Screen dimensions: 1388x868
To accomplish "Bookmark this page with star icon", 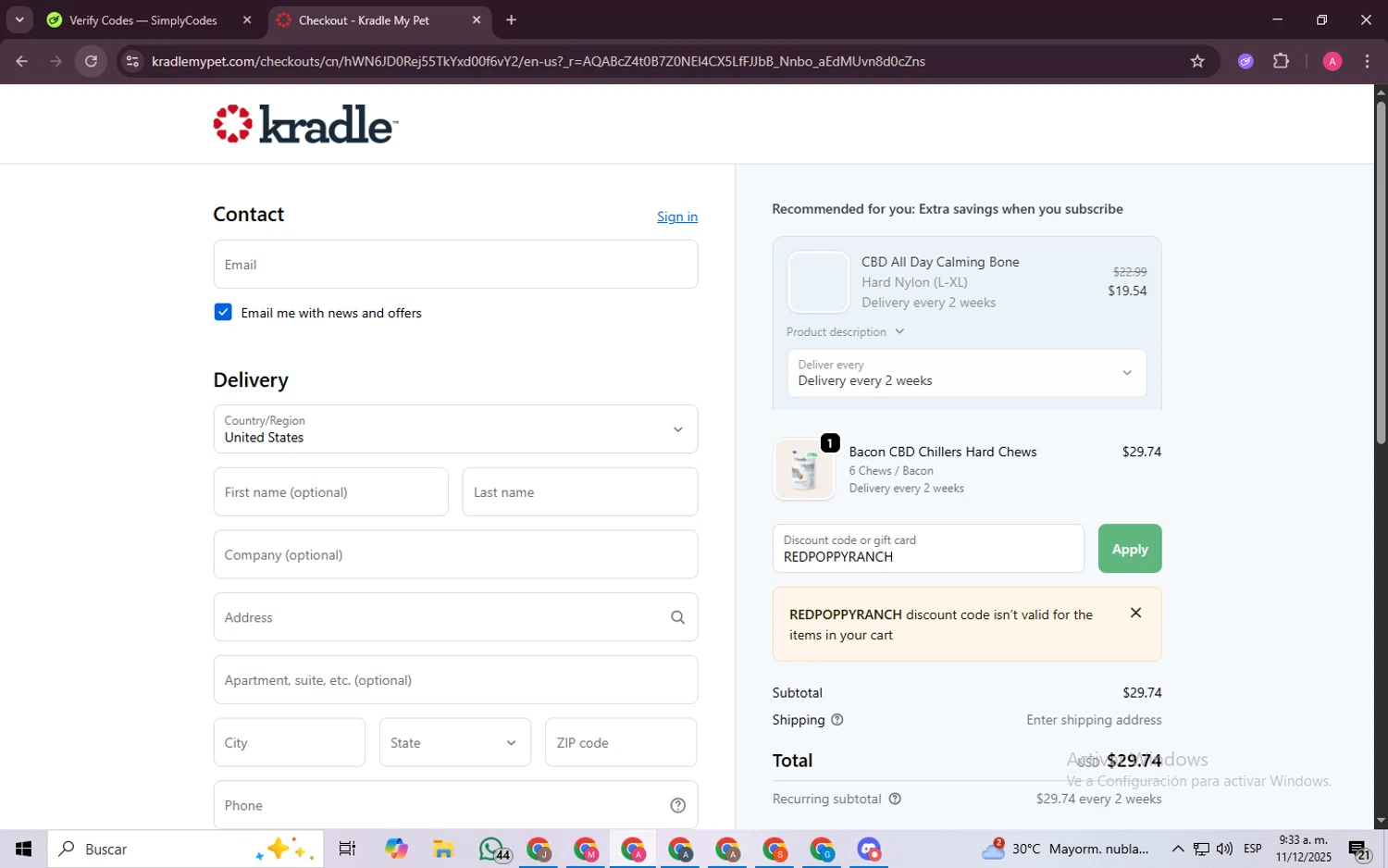I will tap(1197, 61).
